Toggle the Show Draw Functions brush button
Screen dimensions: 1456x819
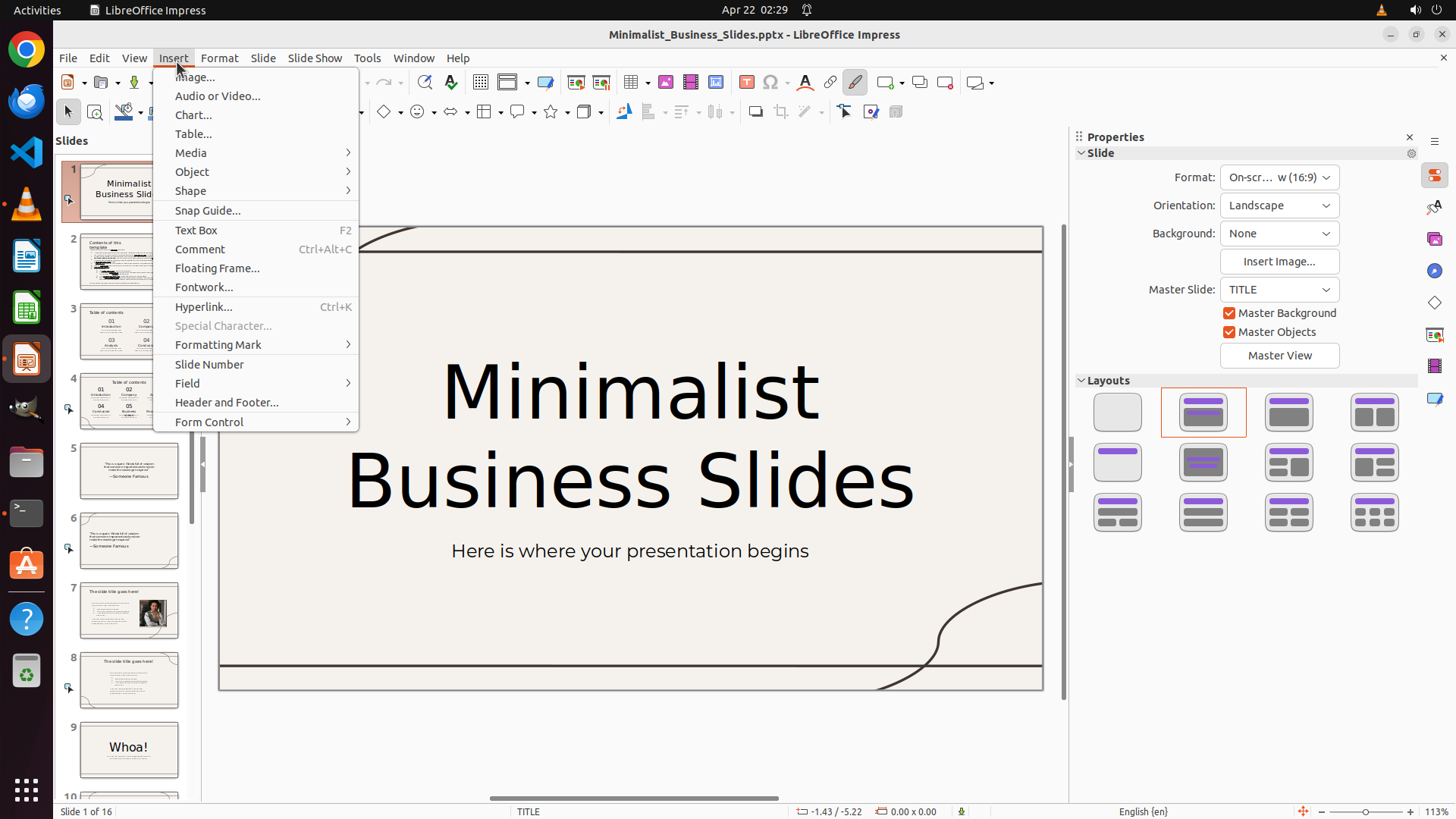click(855, 83)
